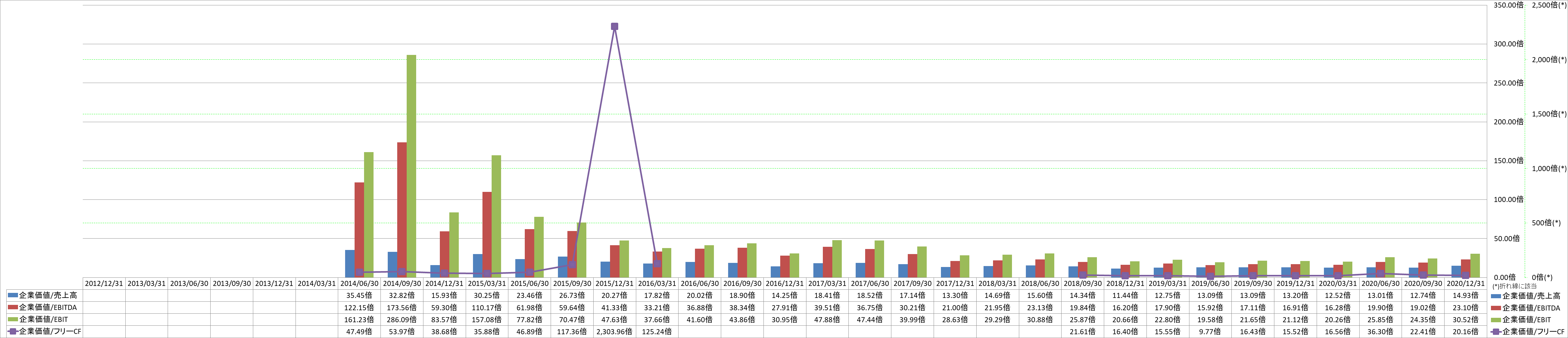Click the 286.09倍 cell
This screenshot has width=1568, height=338.
402,320
